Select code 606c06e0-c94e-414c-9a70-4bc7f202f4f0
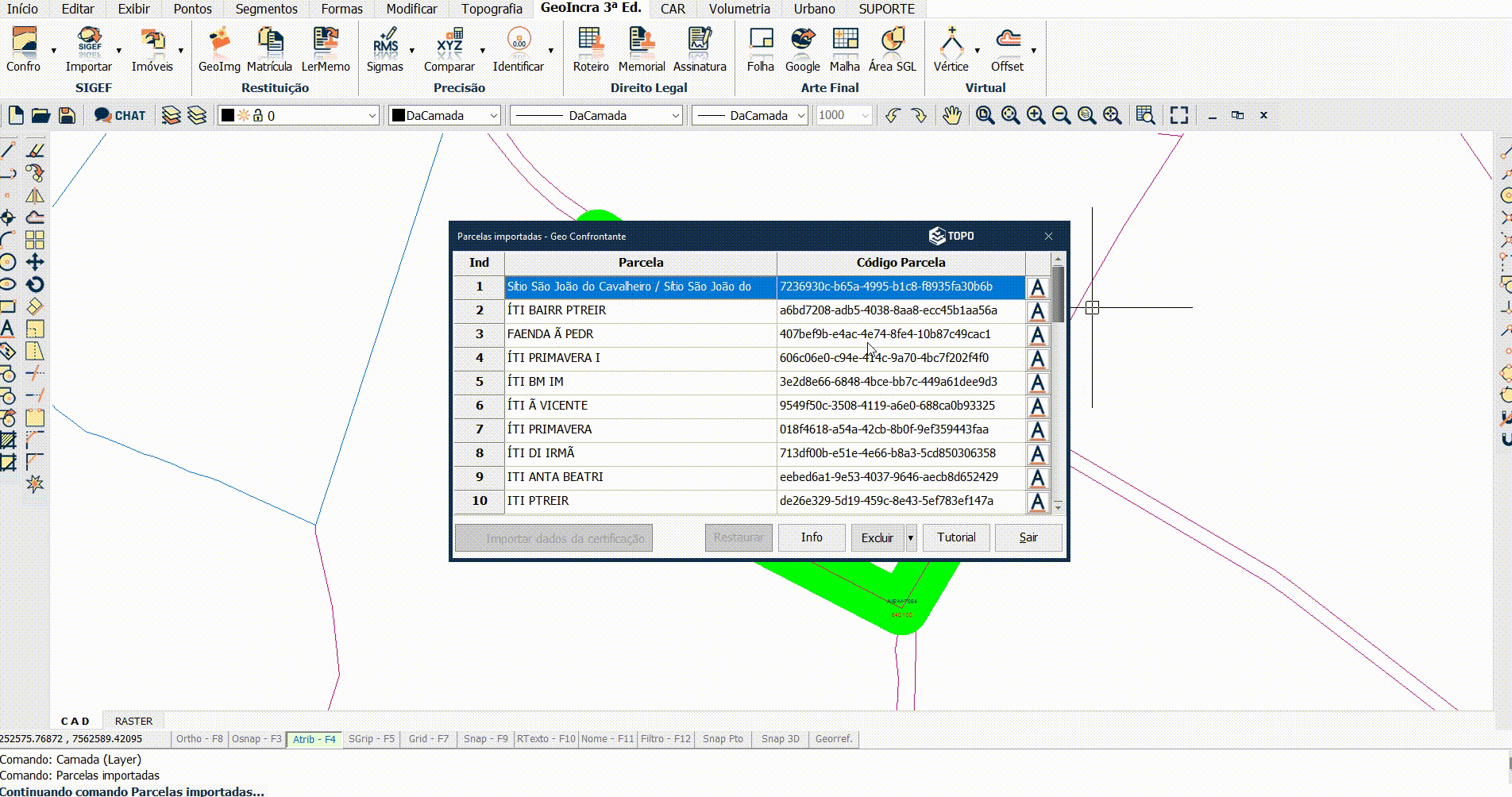 point(901,358)
